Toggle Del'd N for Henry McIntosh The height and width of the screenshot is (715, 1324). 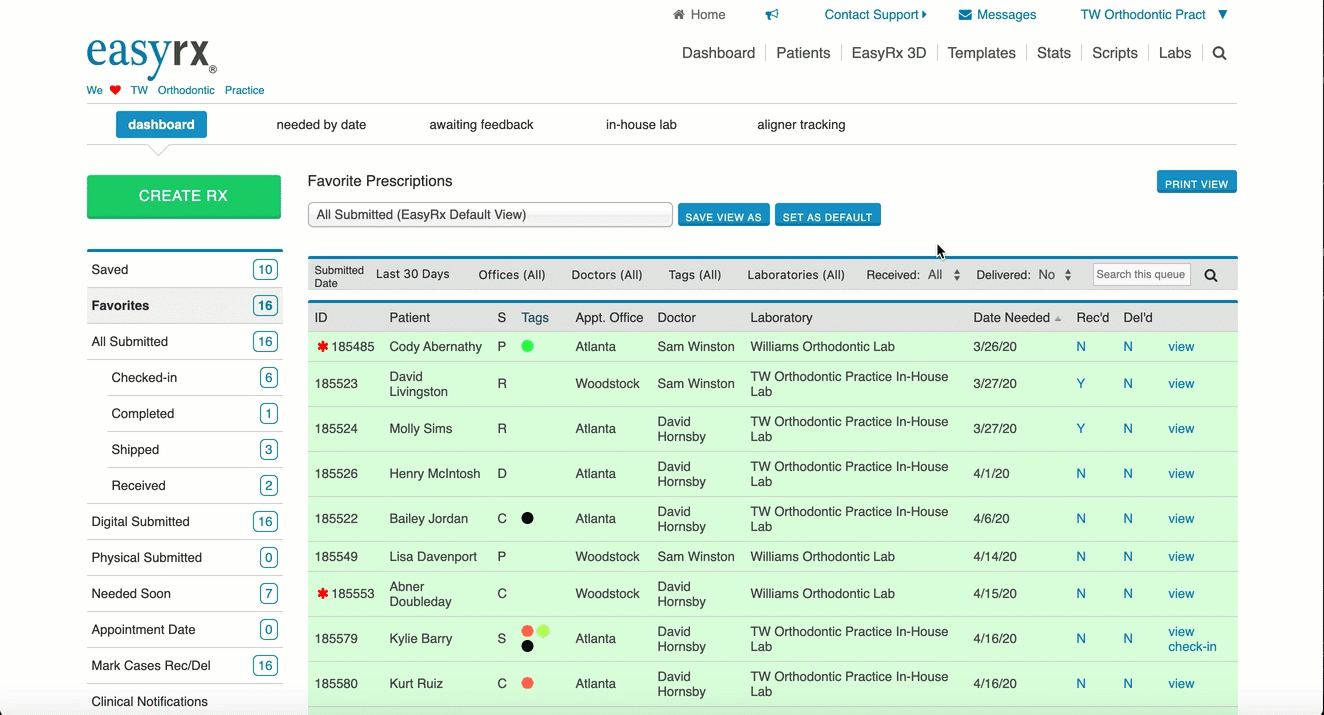pos(1128,474)
